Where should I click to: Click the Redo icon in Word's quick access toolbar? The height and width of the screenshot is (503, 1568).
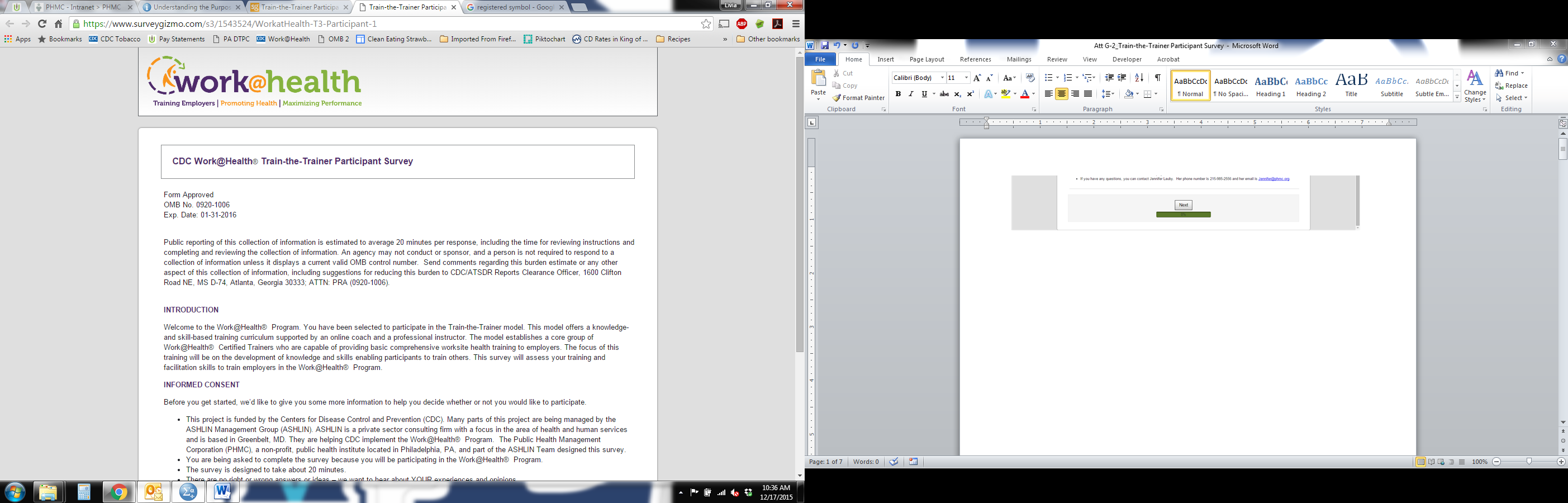coord(855,45)
